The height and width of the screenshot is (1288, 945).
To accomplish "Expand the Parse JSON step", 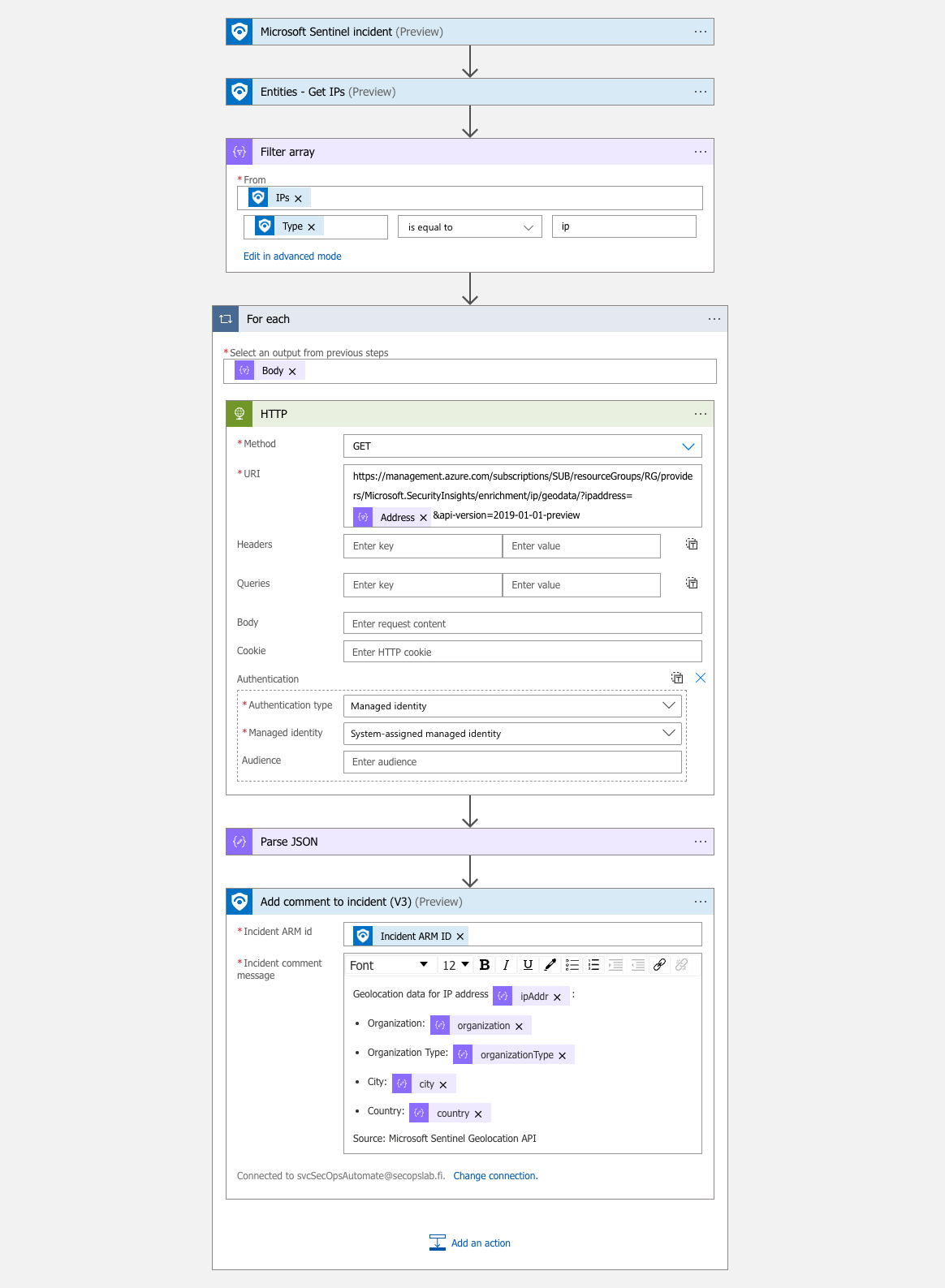I will (470, 842).
